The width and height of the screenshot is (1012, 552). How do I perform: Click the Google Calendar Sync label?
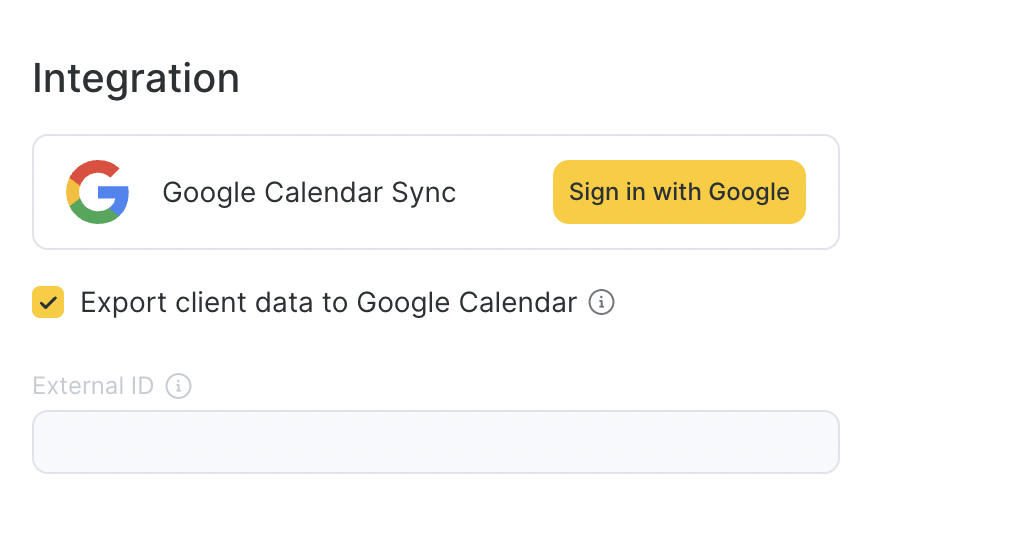[x=309, y=192]
